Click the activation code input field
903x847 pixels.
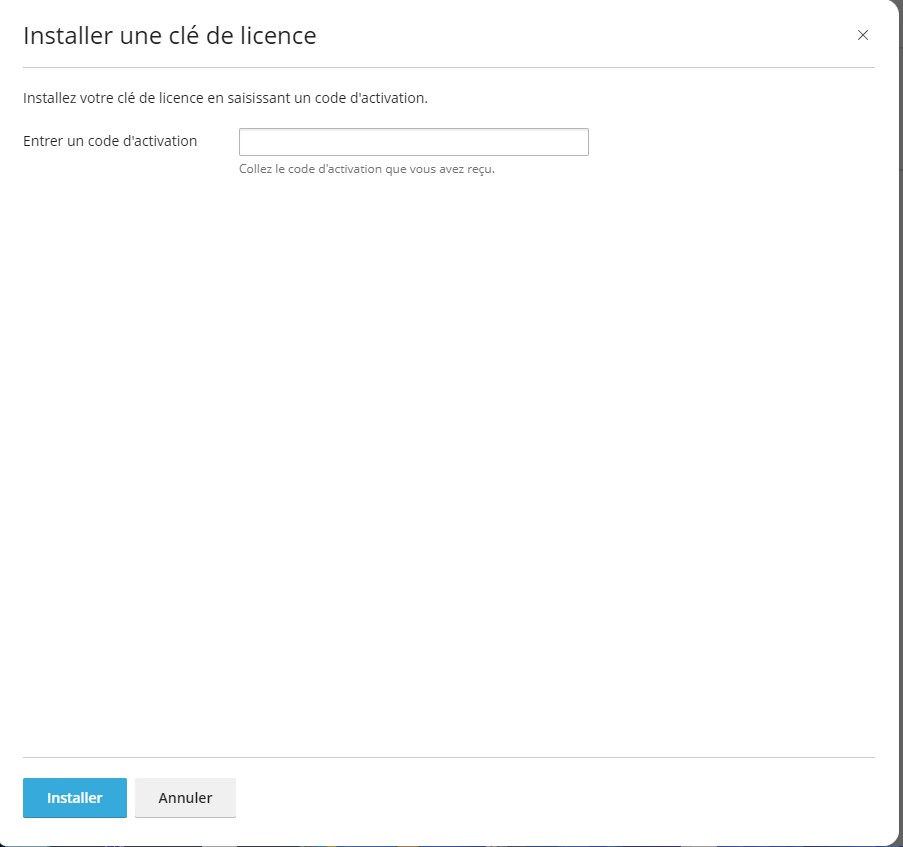(413, 142)
